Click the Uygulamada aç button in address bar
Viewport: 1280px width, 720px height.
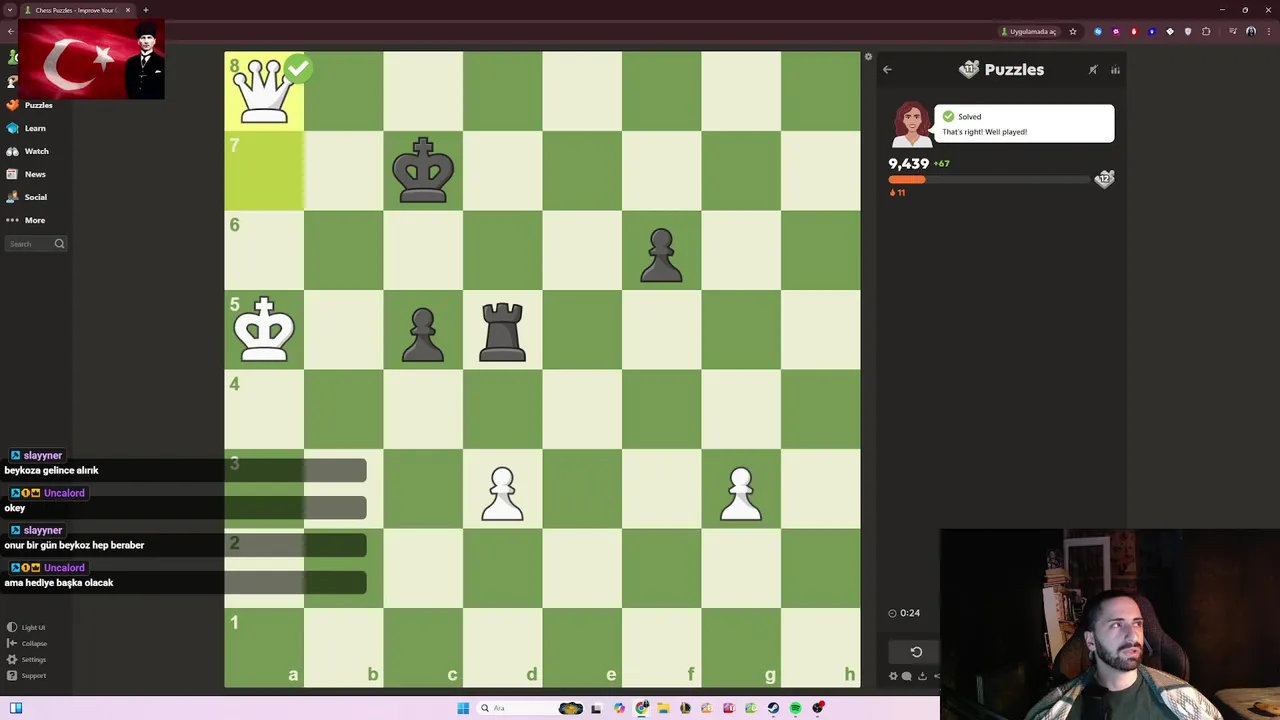point(1029,32)
